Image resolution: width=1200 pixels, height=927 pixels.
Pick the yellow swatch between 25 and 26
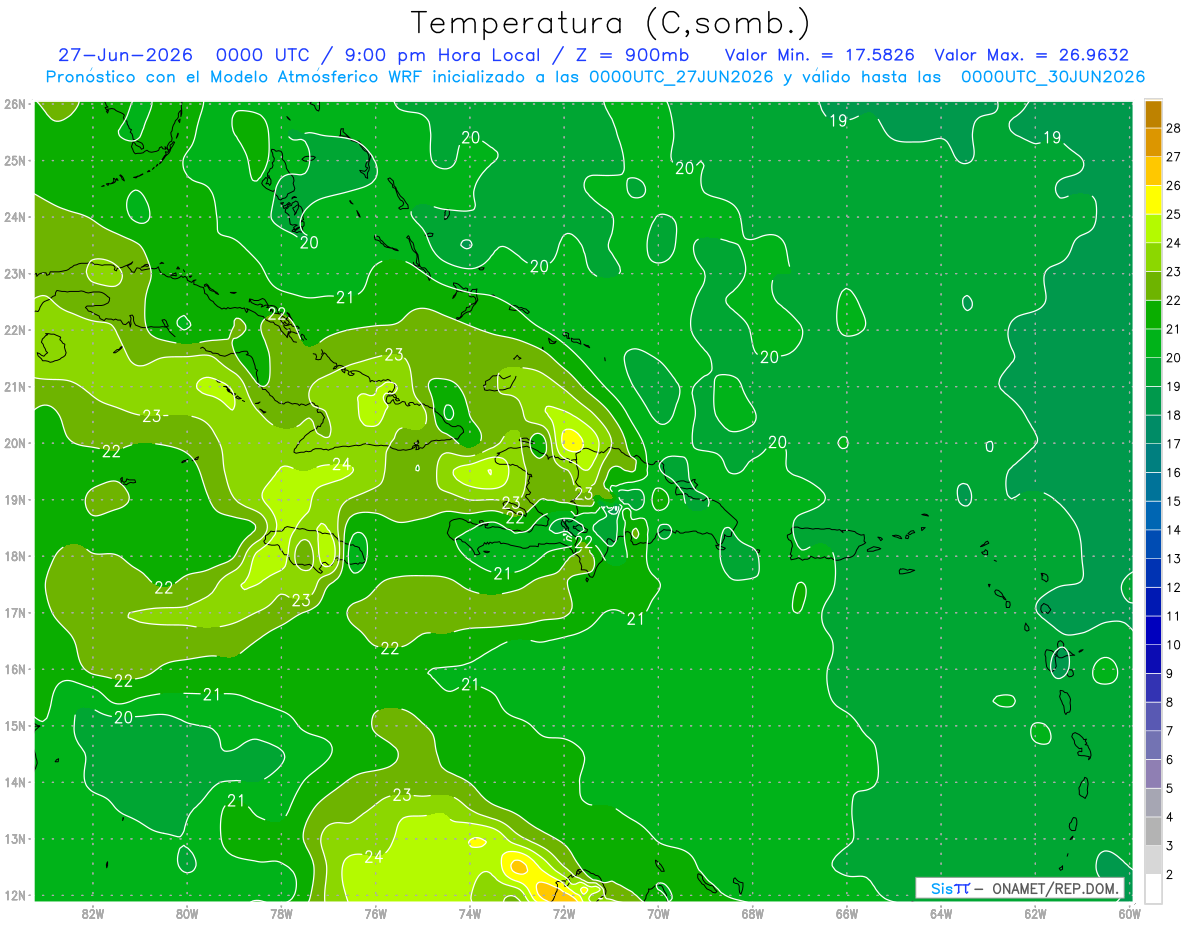coord(1153,199)
